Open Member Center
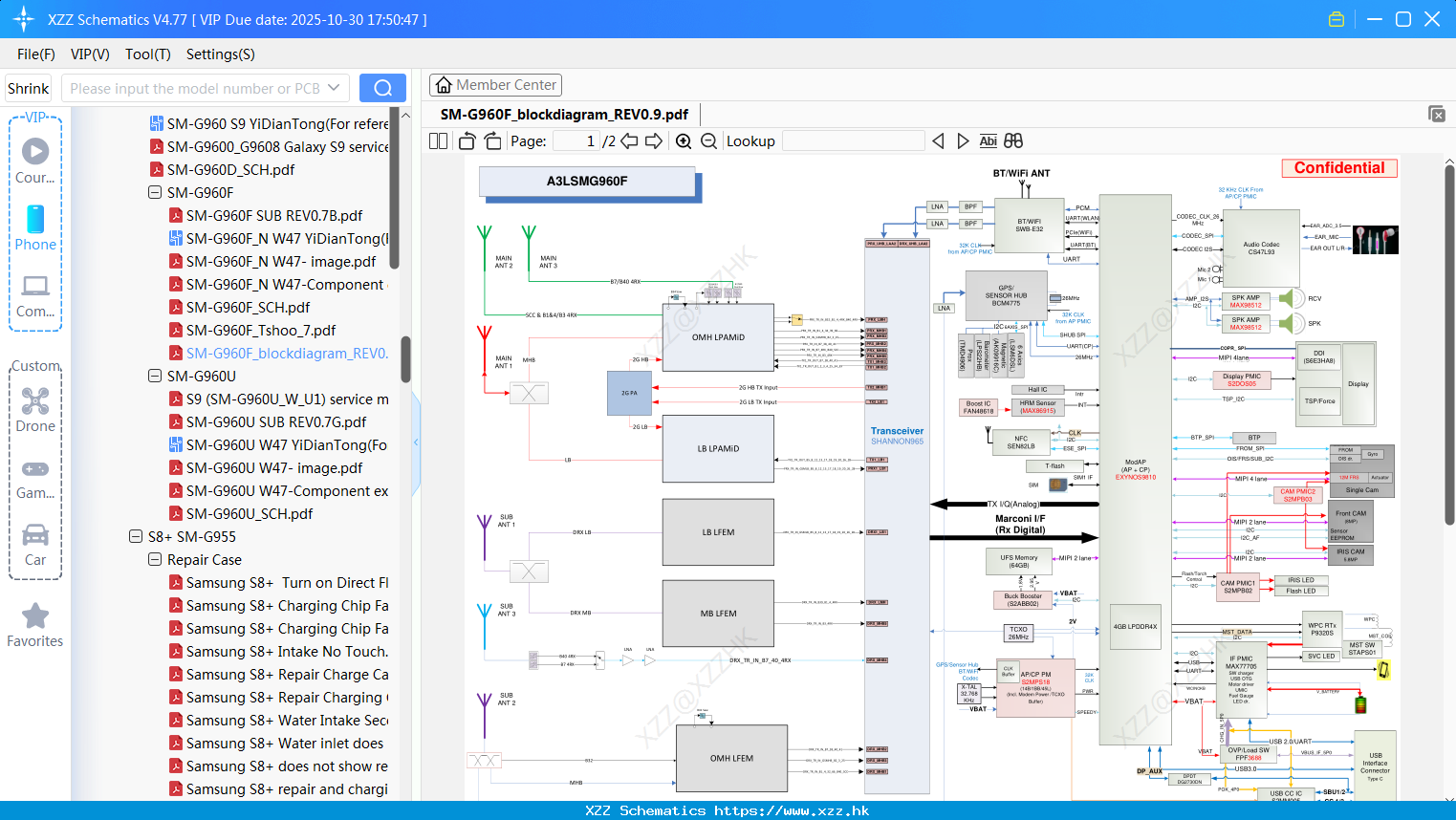Viewport: 1456px width, 820px height. tap(495, 85)
